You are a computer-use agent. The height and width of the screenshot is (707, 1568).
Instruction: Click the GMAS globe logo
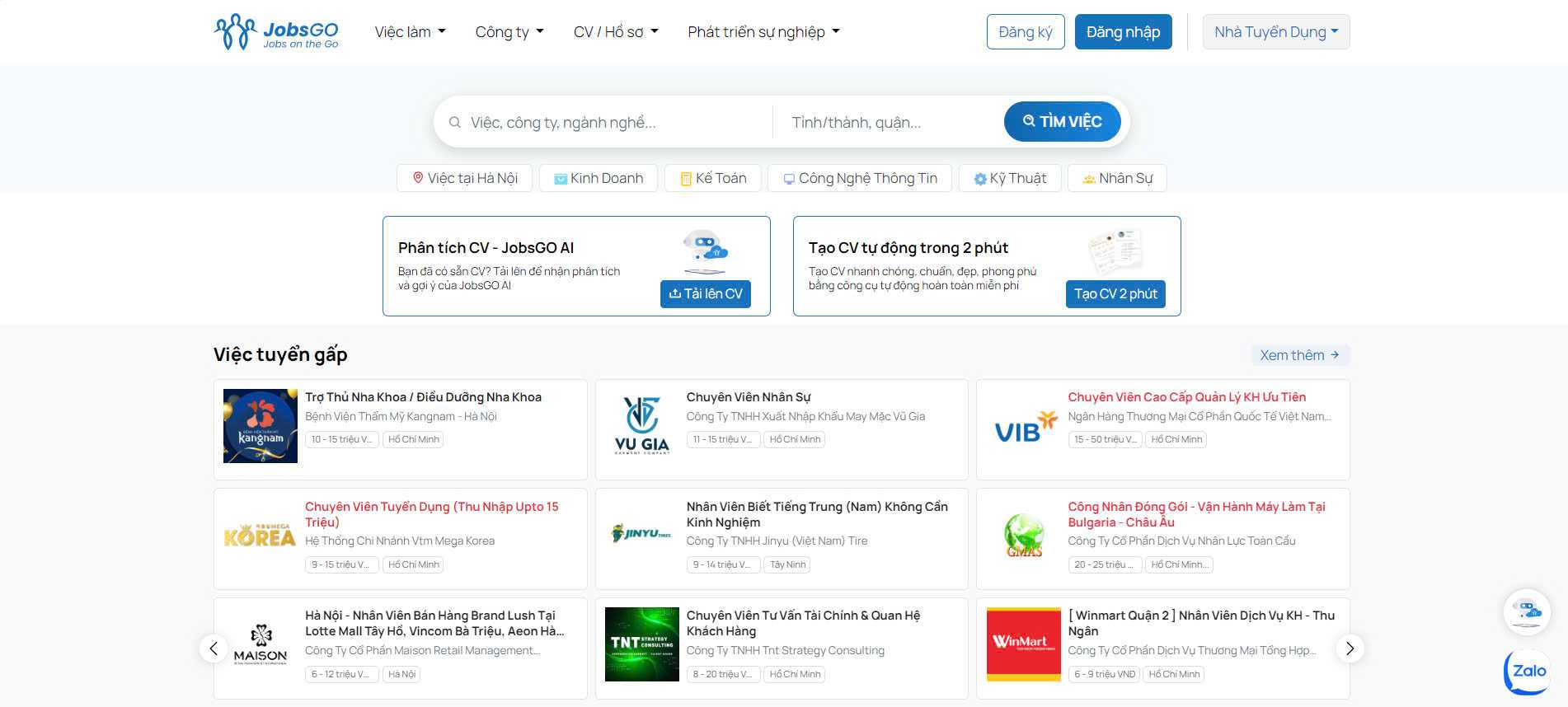[x=1024, y=536]
